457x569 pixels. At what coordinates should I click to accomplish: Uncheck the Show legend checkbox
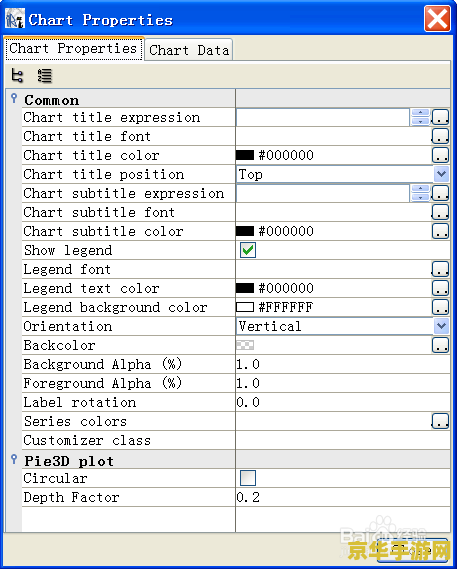(248, 250)
